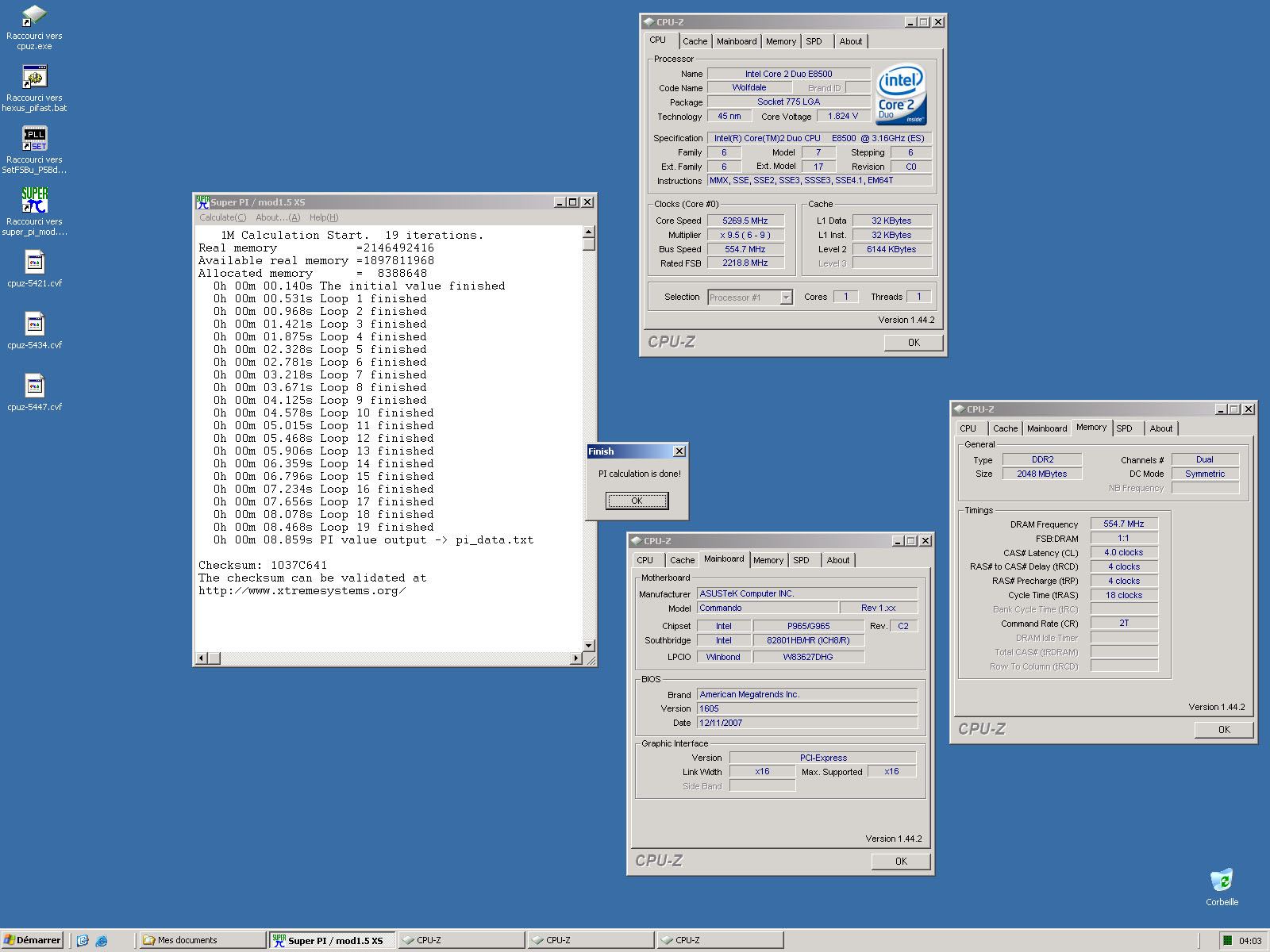Select the cpuz-5421.cvf file icon
The image size is (1270, 952).
pos(34,263)
